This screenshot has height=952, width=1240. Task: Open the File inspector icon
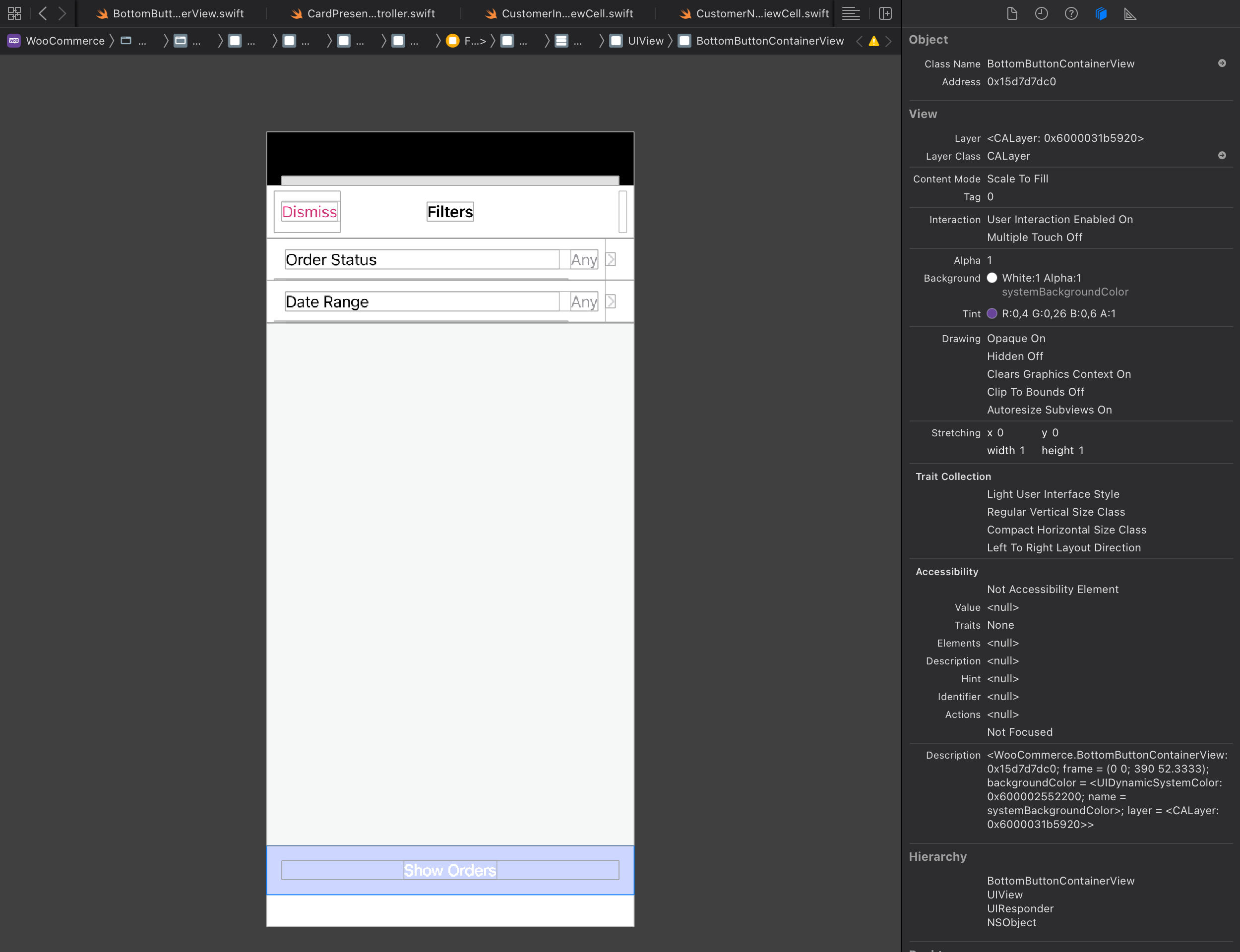[x=1012, y=13]
